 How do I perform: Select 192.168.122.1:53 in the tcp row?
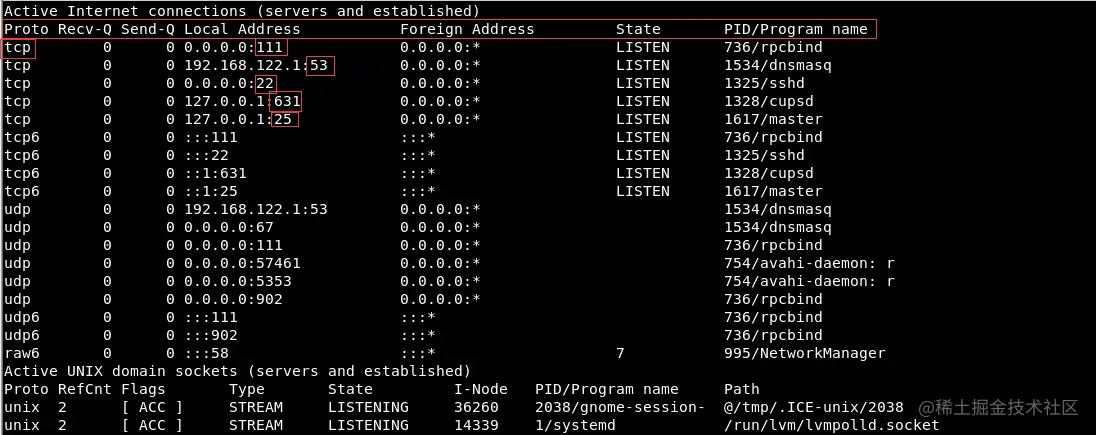point(256,66)
